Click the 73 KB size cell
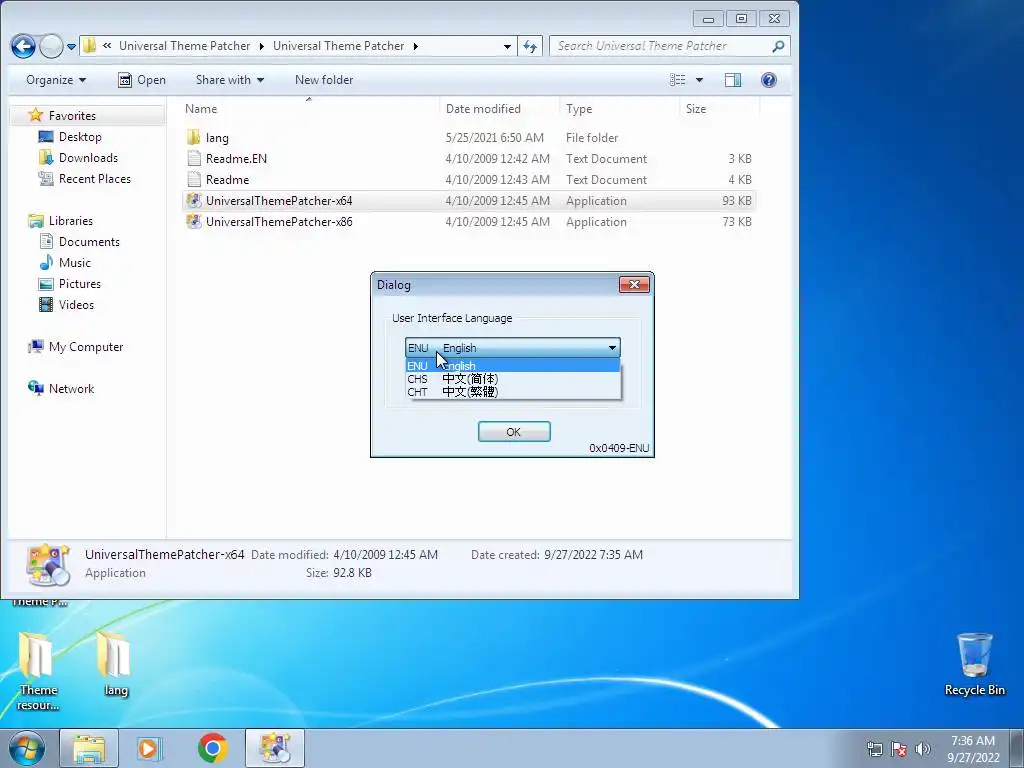 pos(737,221)
